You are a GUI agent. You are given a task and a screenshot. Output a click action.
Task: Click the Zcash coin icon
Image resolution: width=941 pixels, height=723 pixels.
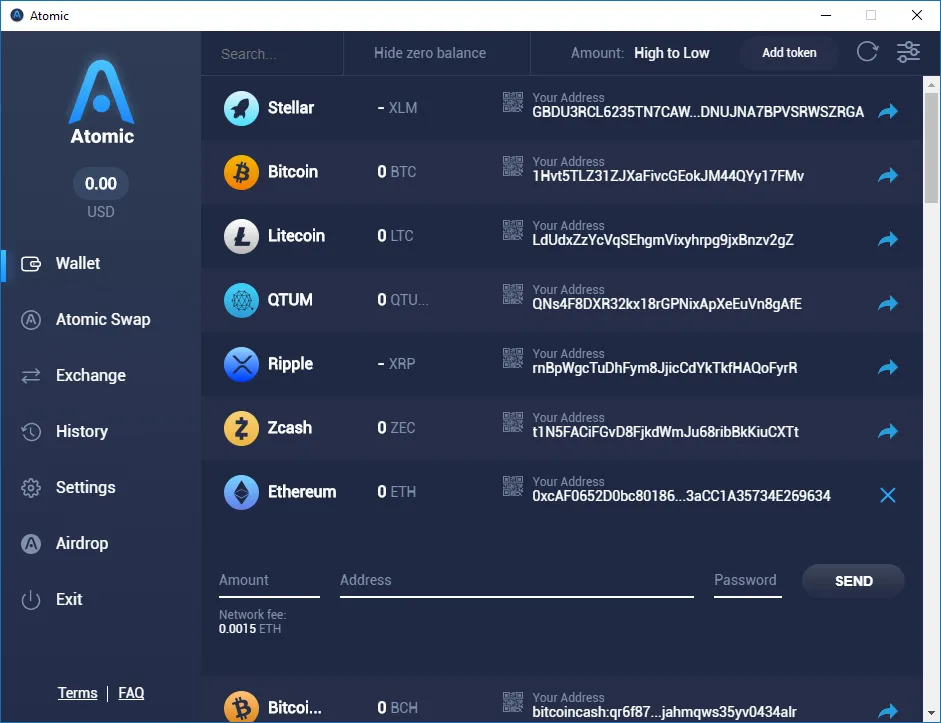tap(241, 428)
